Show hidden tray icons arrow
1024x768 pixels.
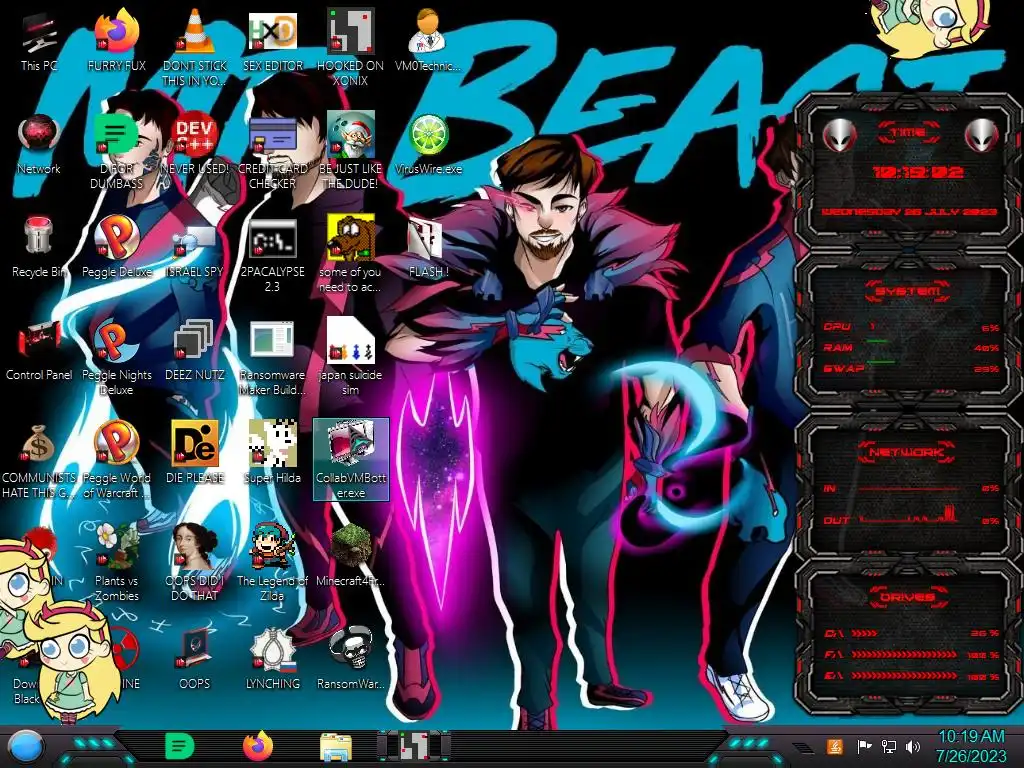click(804, 748)
